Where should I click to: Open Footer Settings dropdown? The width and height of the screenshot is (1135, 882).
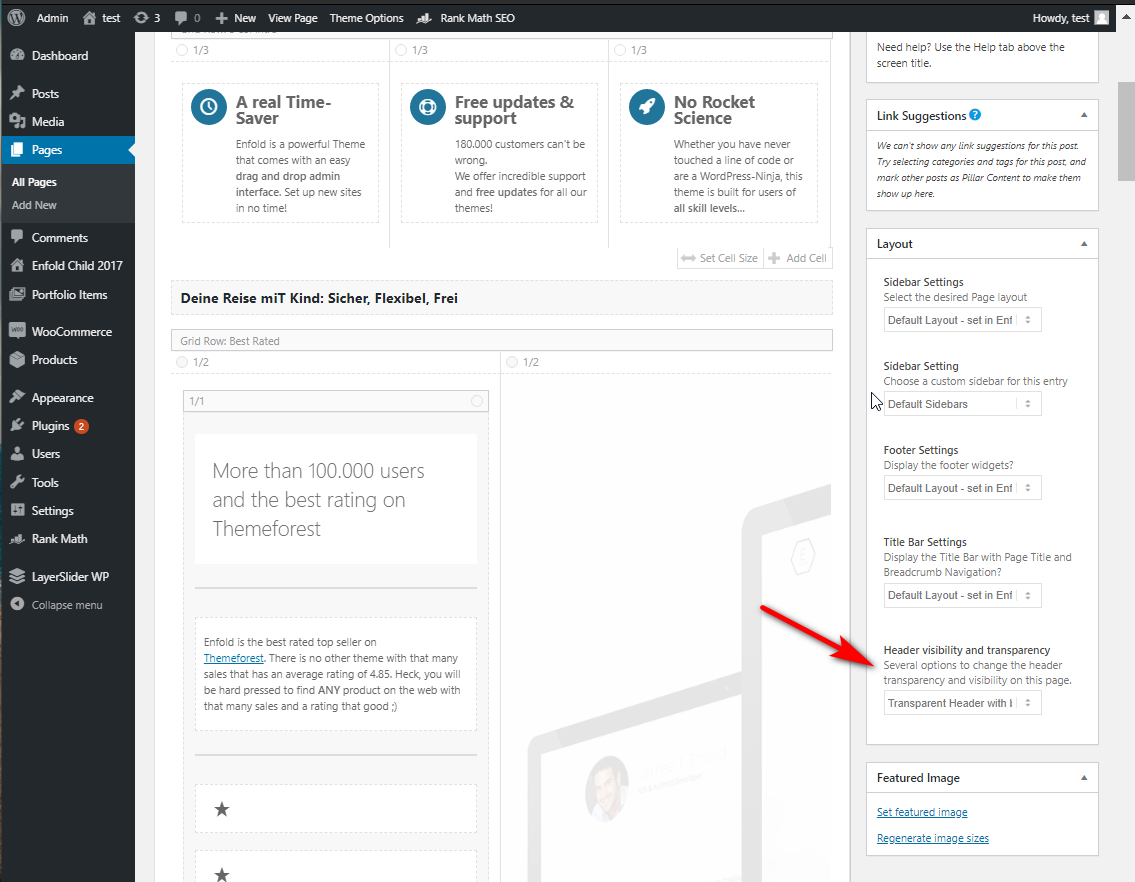click(x=962, y=488)
